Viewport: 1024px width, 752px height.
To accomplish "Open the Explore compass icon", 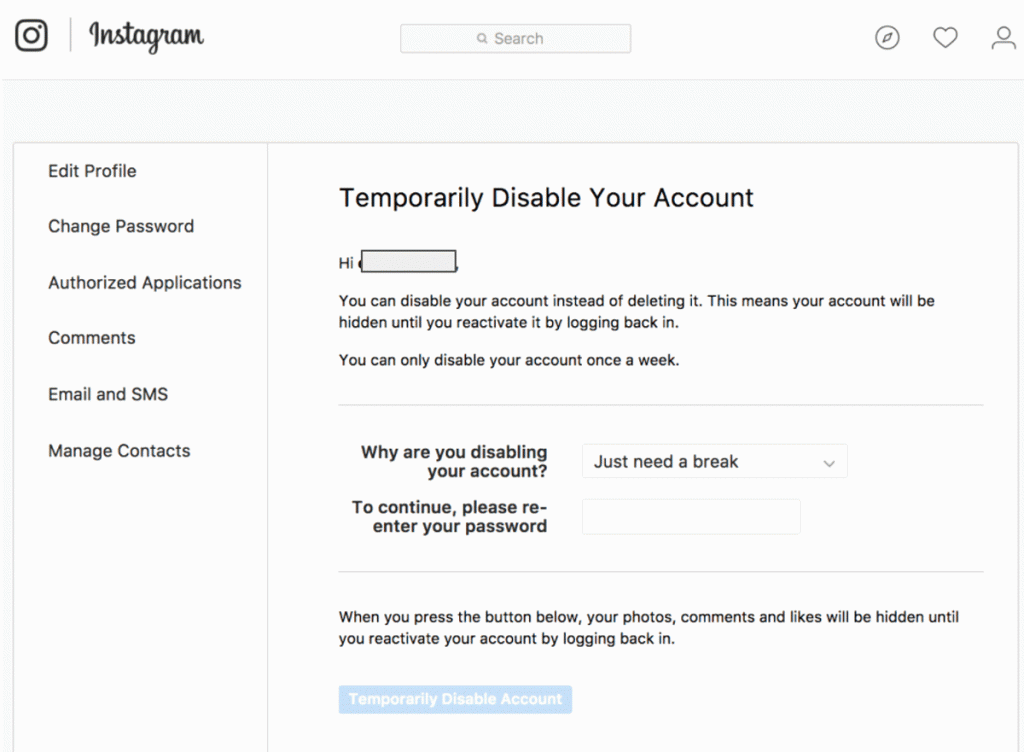I will 887,38.
